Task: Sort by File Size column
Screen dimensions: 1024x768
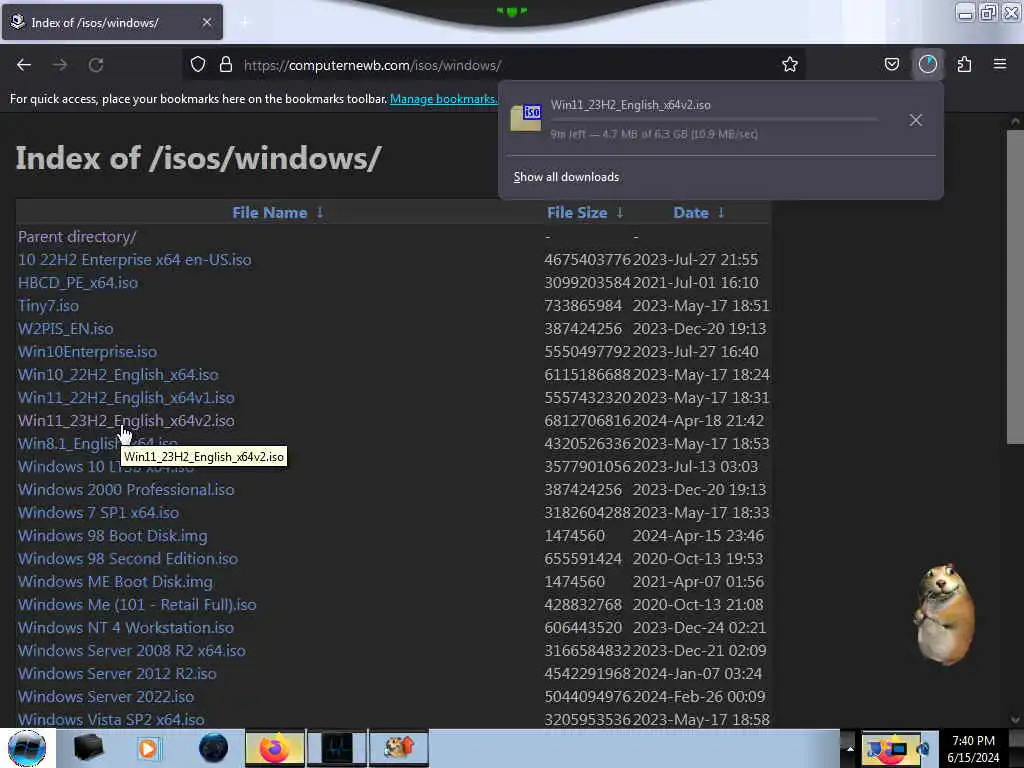Action: pos(577,213)
